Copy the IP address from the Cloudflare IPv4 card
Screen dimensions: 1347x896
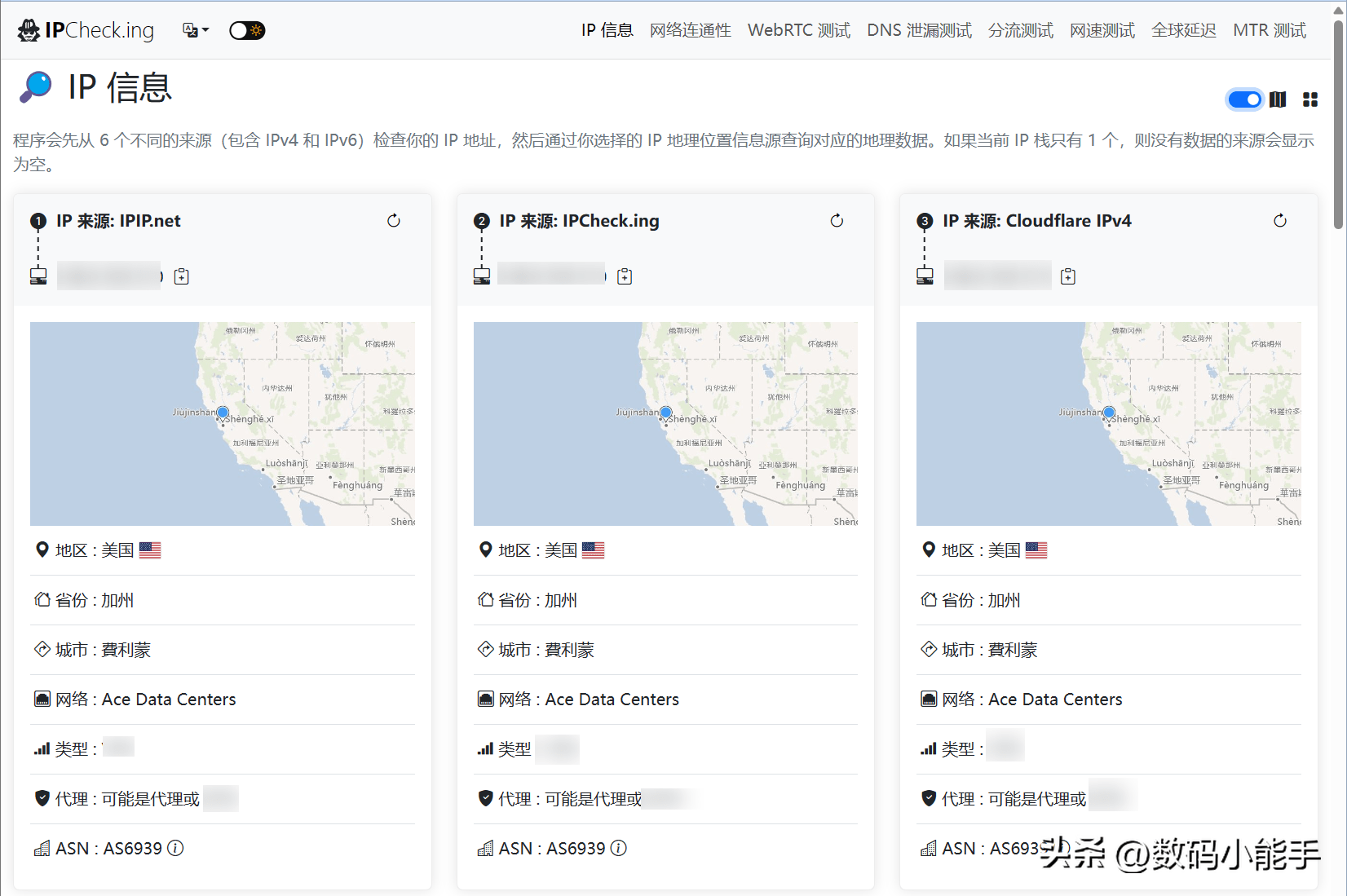click(x=1067, y=276)
